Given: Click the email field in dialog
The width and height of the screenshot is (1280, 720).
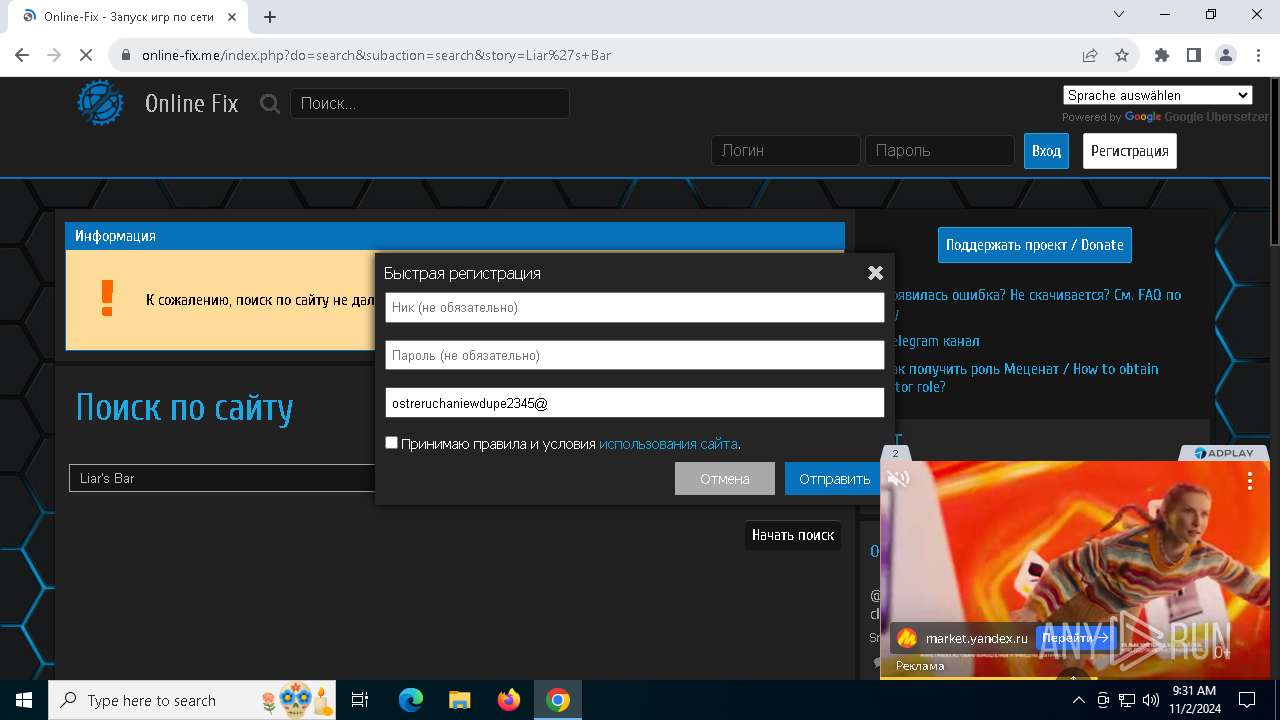Looking at the screenshot, I should [x=635, y=403].
